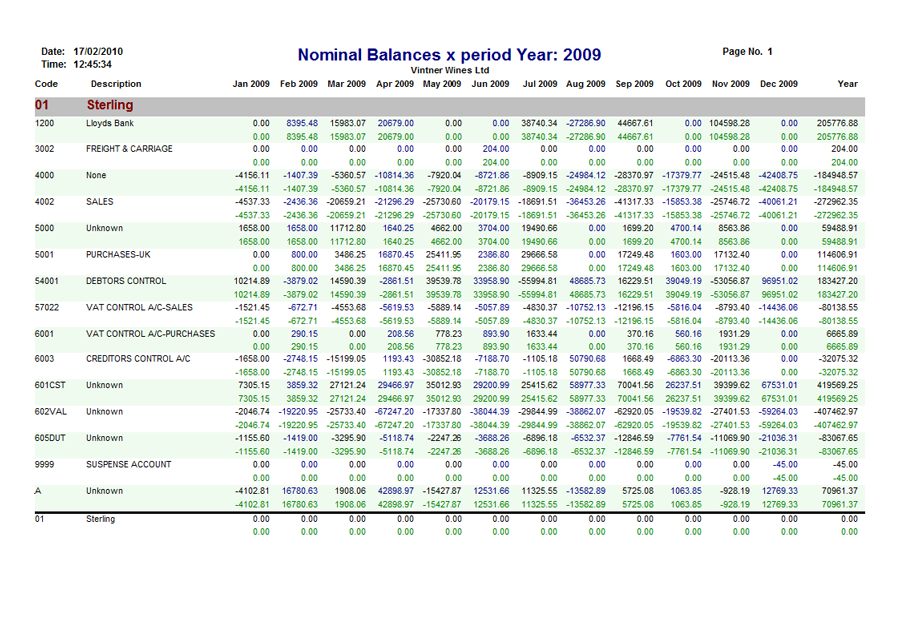Select the PURCHASES-UK description
Screen dimensions: 900x636
pos(118,255)
